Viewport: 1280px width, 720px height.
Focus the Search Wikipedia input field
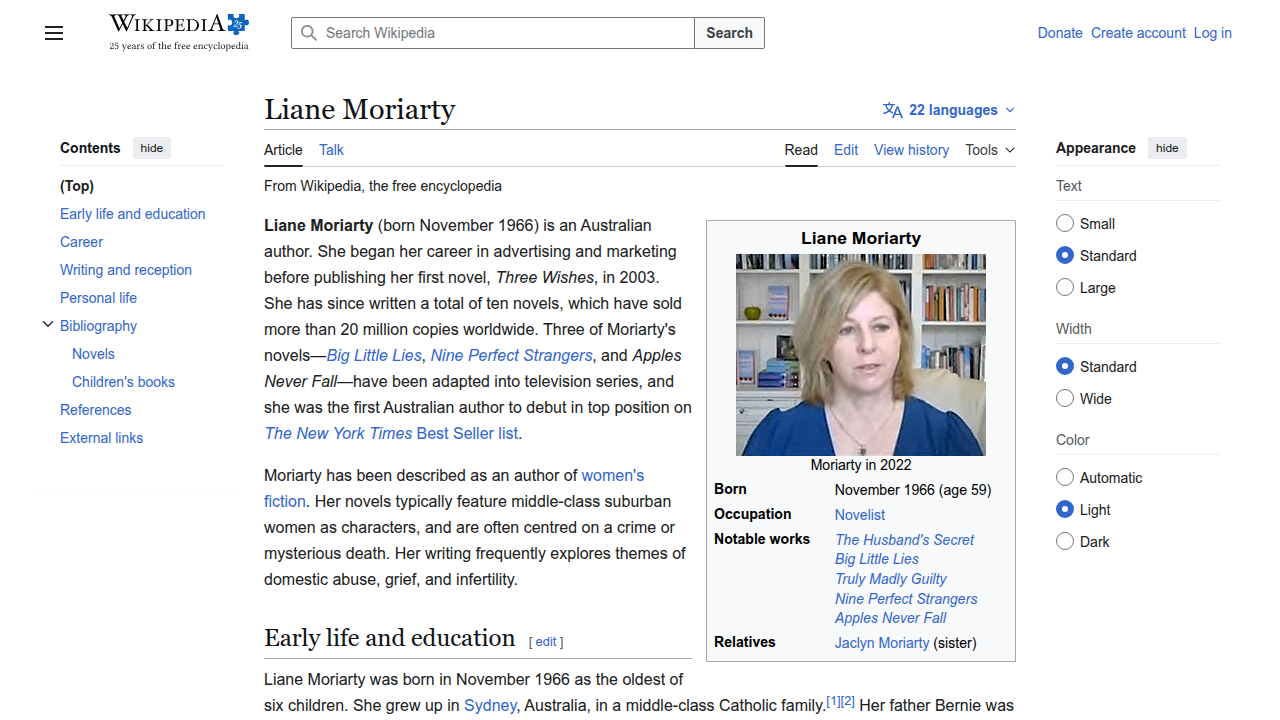point(493,33)
